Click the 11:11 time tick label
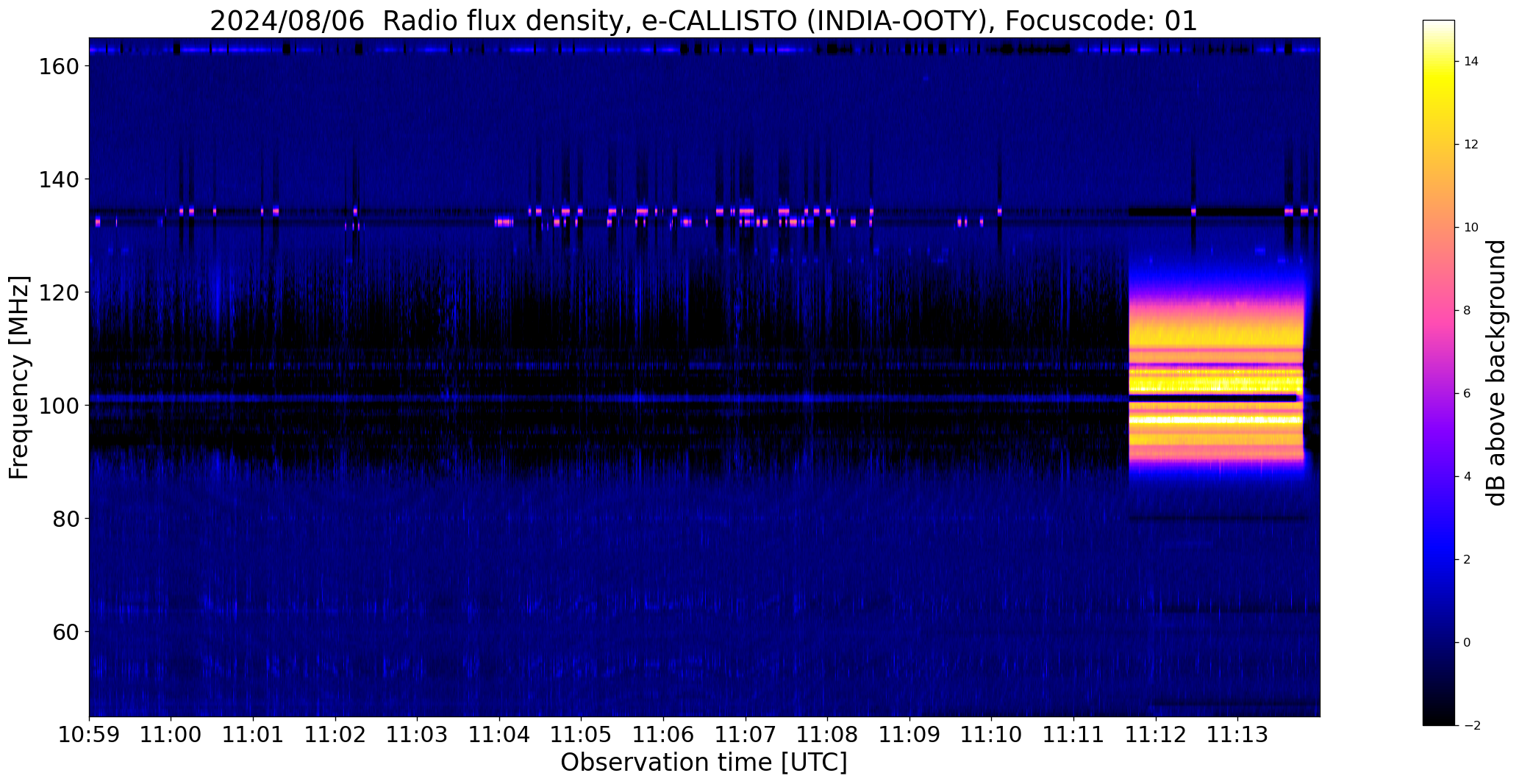Viewport: 1519px width, 784px height. pos(1074,735)
